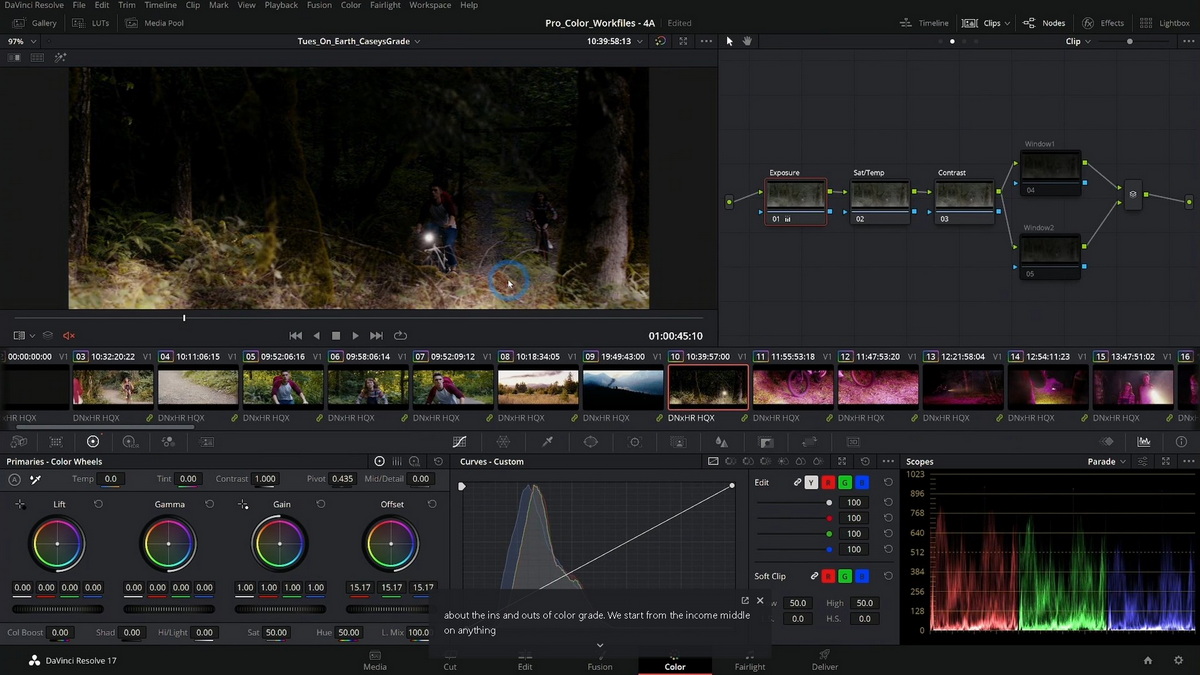Image resolution: width=1200 pixels, height=675 pixels.
Task: Open the Power Window palette icon
Action: coord(591,441)
